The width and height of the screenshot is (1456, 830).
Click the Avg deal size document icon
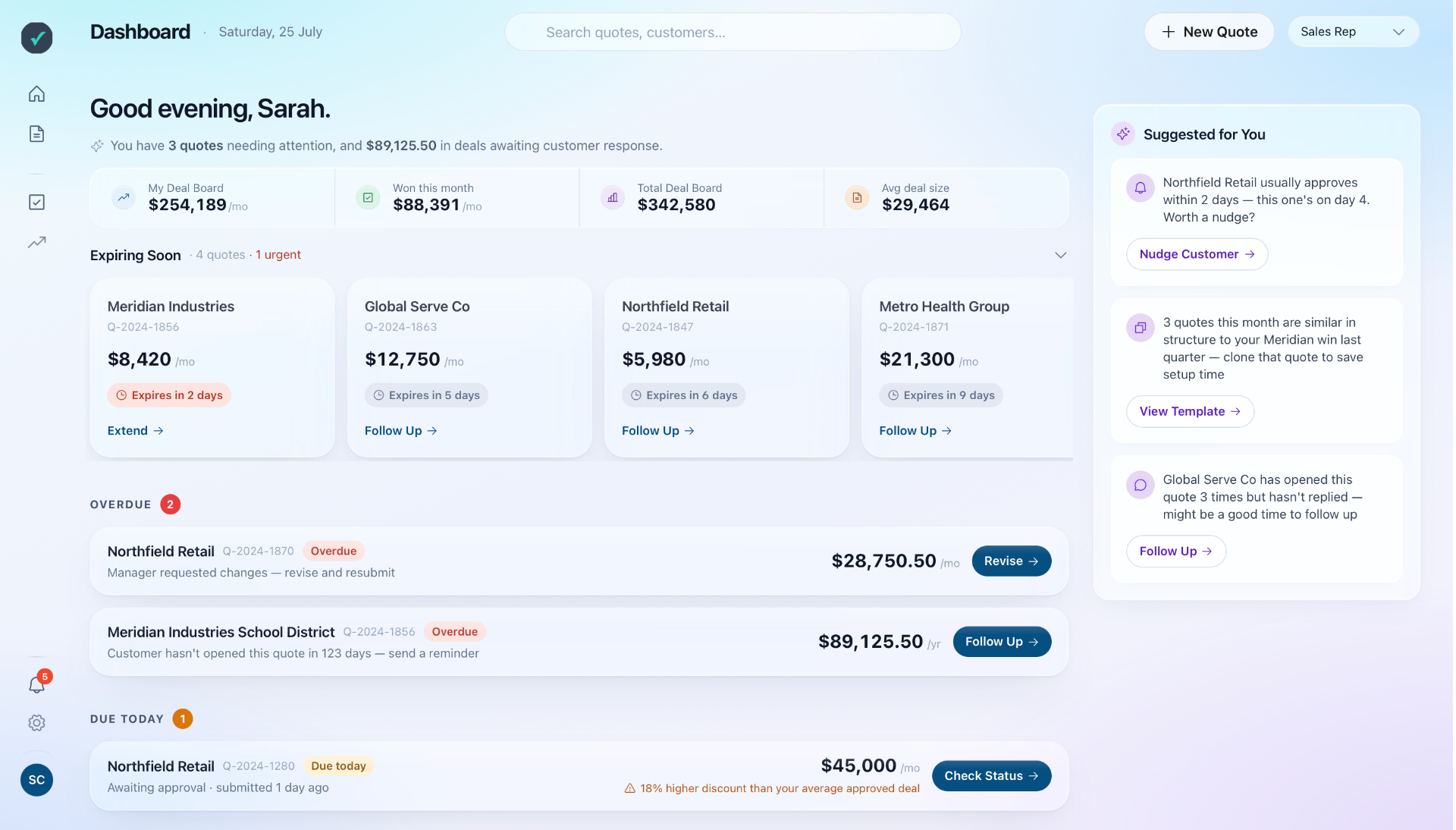click(857, 197)
